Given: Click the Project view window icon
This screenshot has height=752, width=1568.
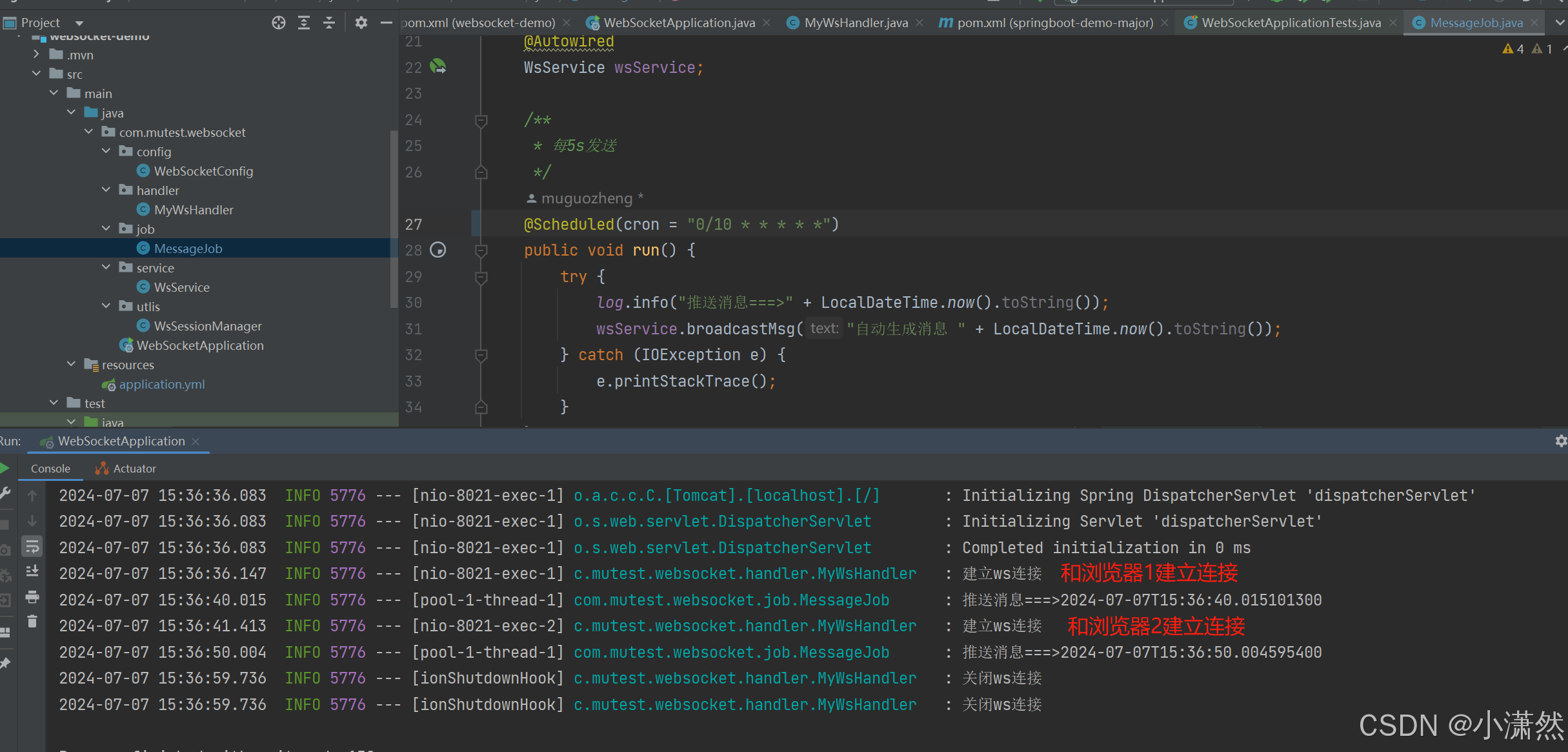Looking at the screenshot, I should pyautogui.click(x=10, y=23).
